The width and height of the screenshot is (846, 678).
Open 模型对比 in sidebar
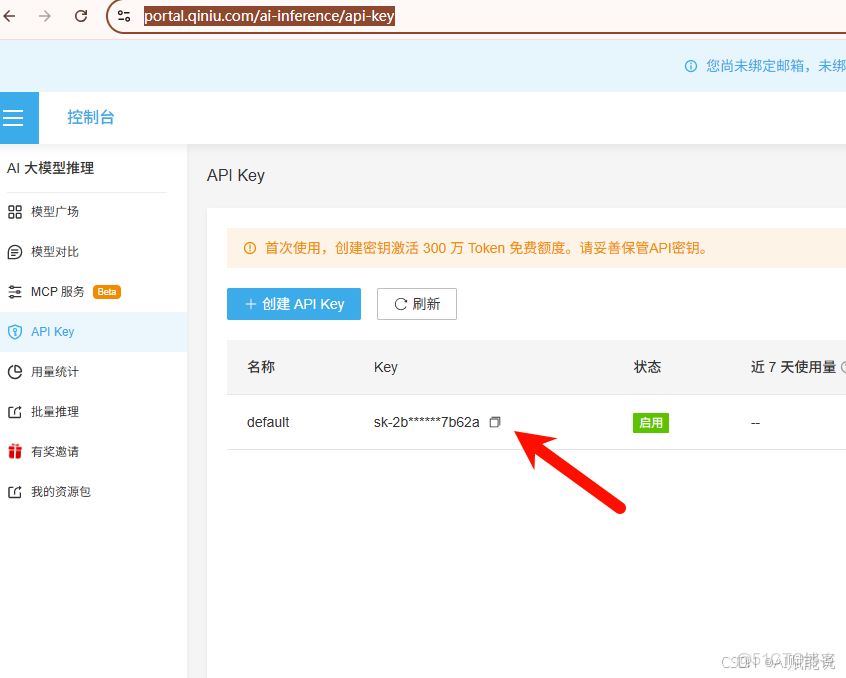tap(55, 252)
